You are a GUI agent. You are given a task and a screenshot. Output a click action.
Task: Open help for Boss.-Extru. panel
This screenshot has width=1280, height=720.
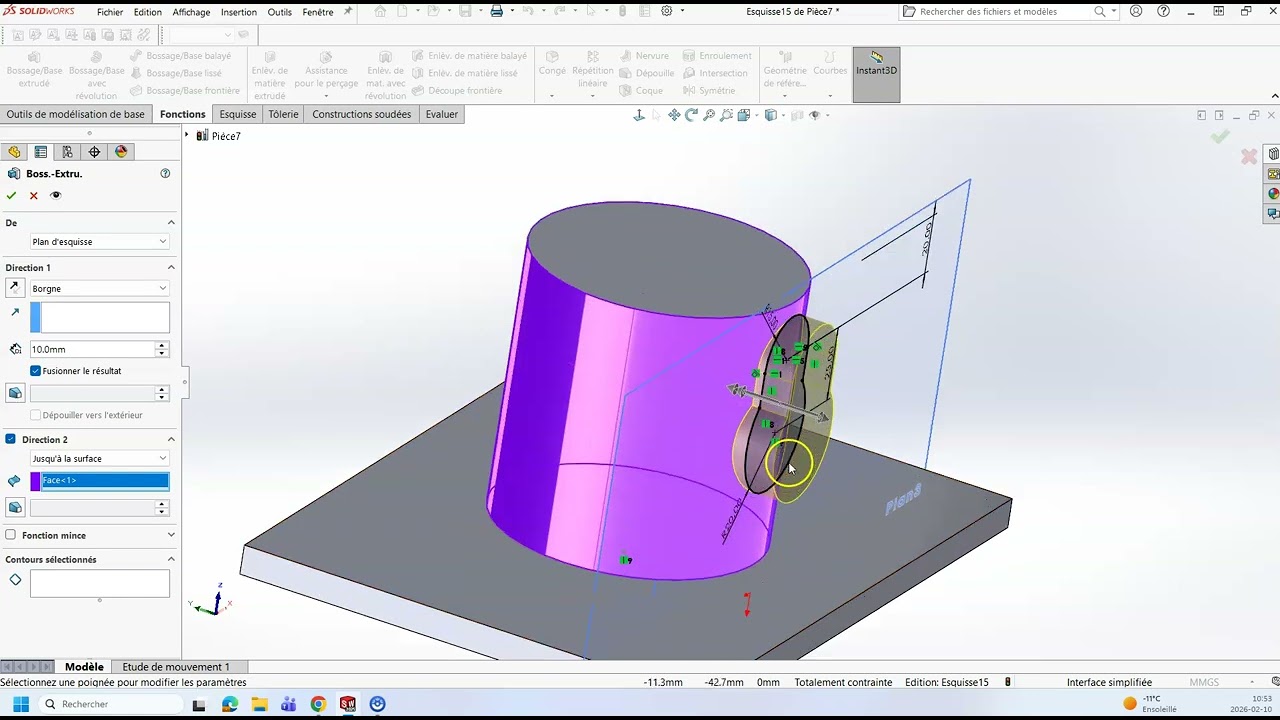[x=165, y=174]
